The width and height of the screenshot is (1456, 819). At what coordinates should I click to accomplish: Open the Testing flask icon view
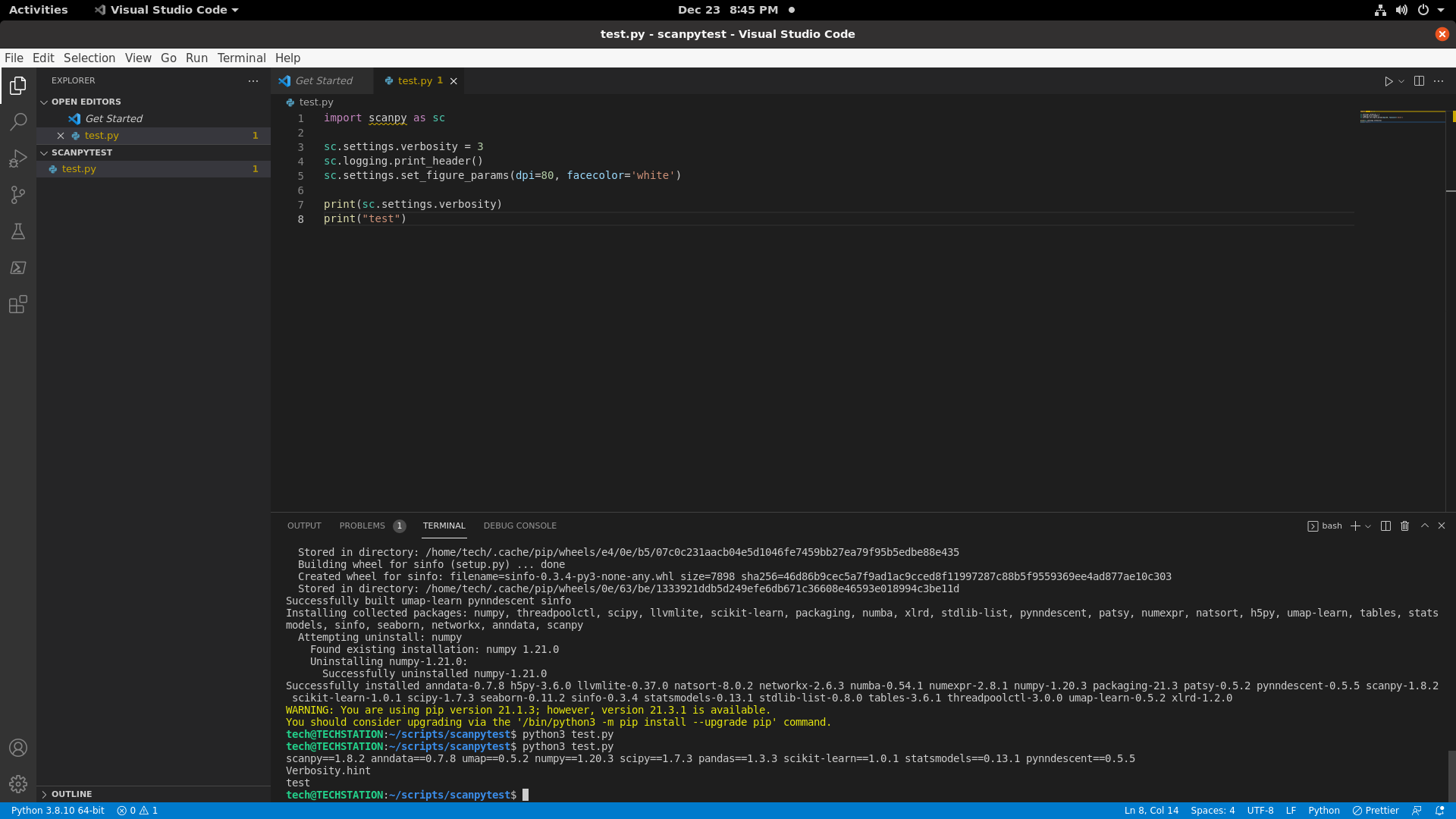(18, 231)
